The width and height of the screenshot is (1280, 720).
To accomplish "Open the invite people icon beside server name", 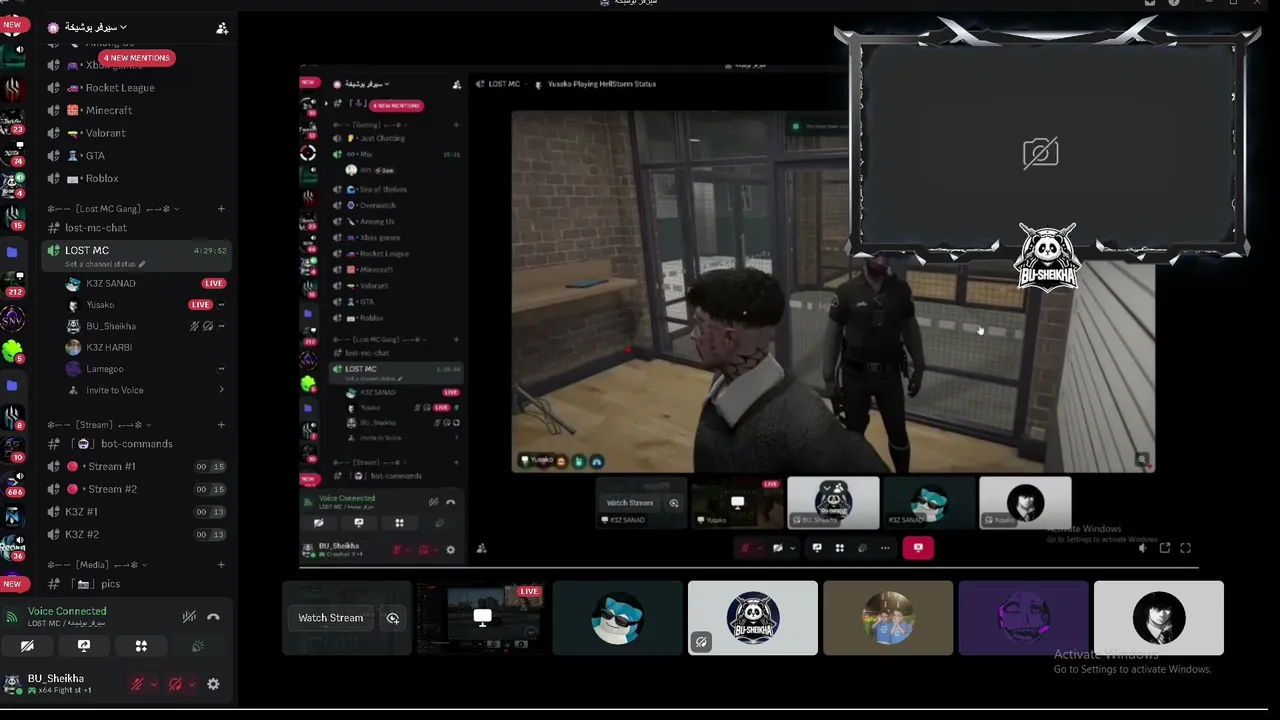I will (x=222, y=28).
